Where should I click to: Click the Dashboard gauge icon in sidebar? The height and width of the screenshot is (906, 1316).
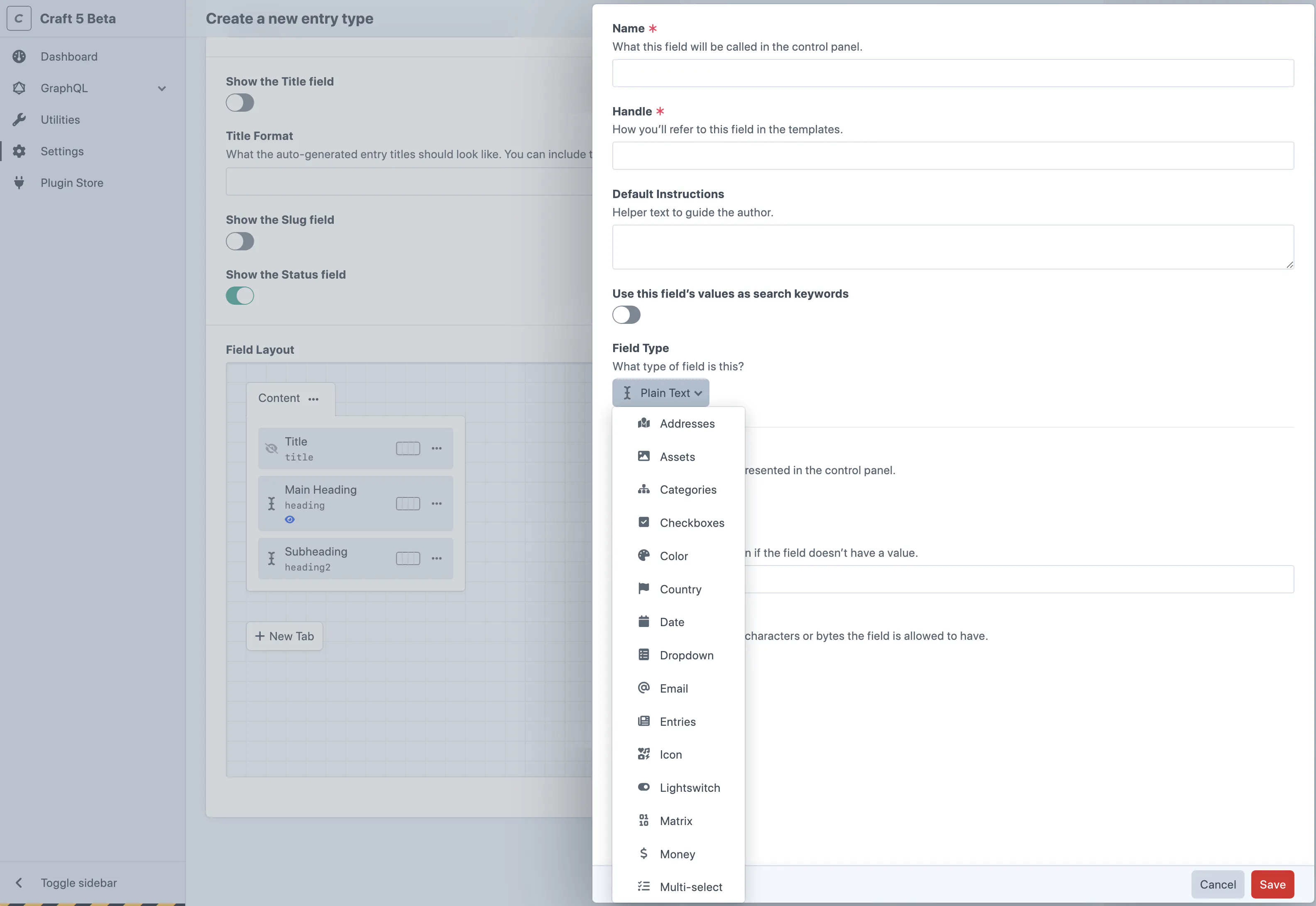[x=19, y=56]
